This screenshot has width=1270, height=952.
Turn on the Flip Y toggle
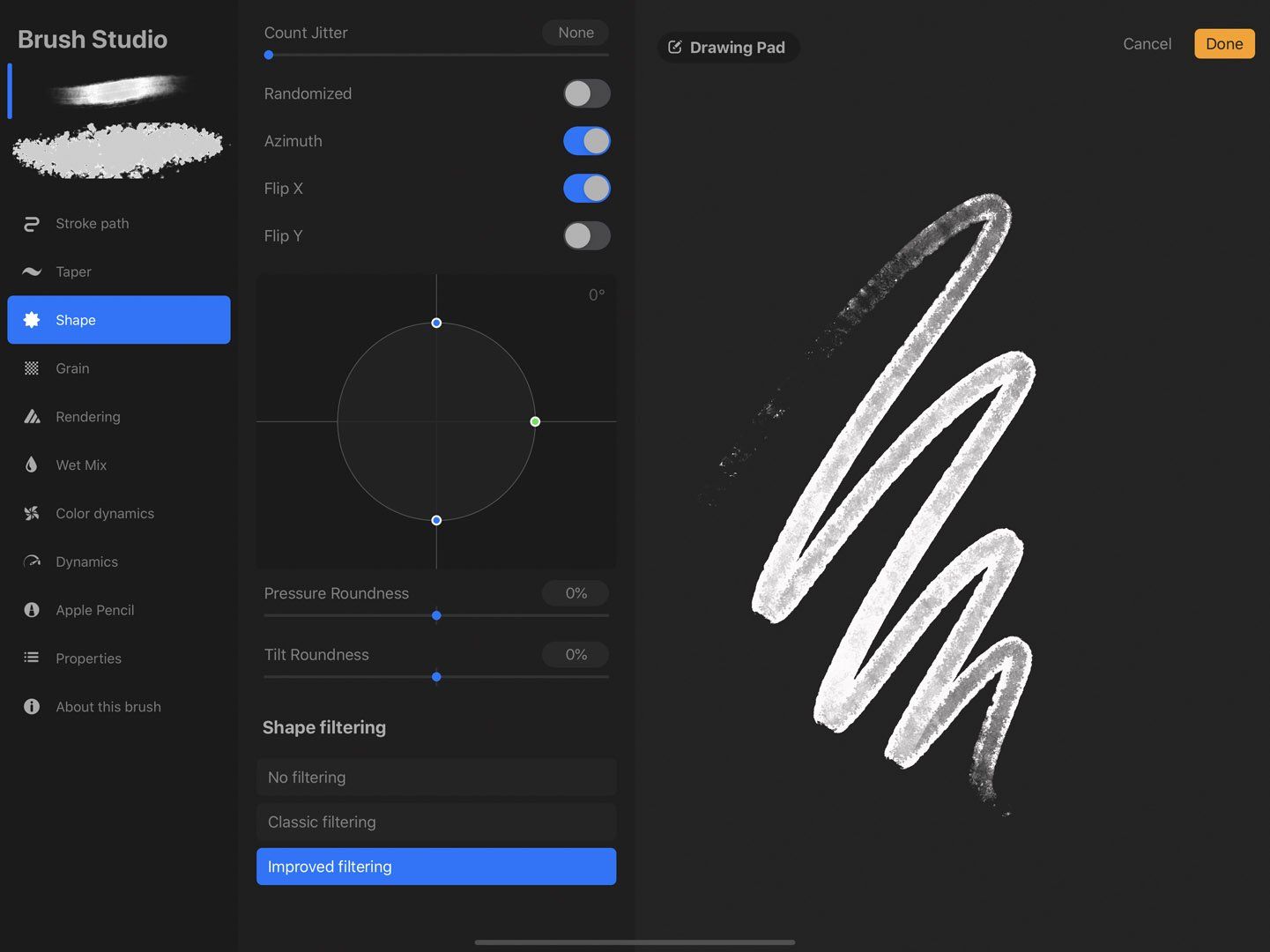pyautogui.click(x=586, y=235)
